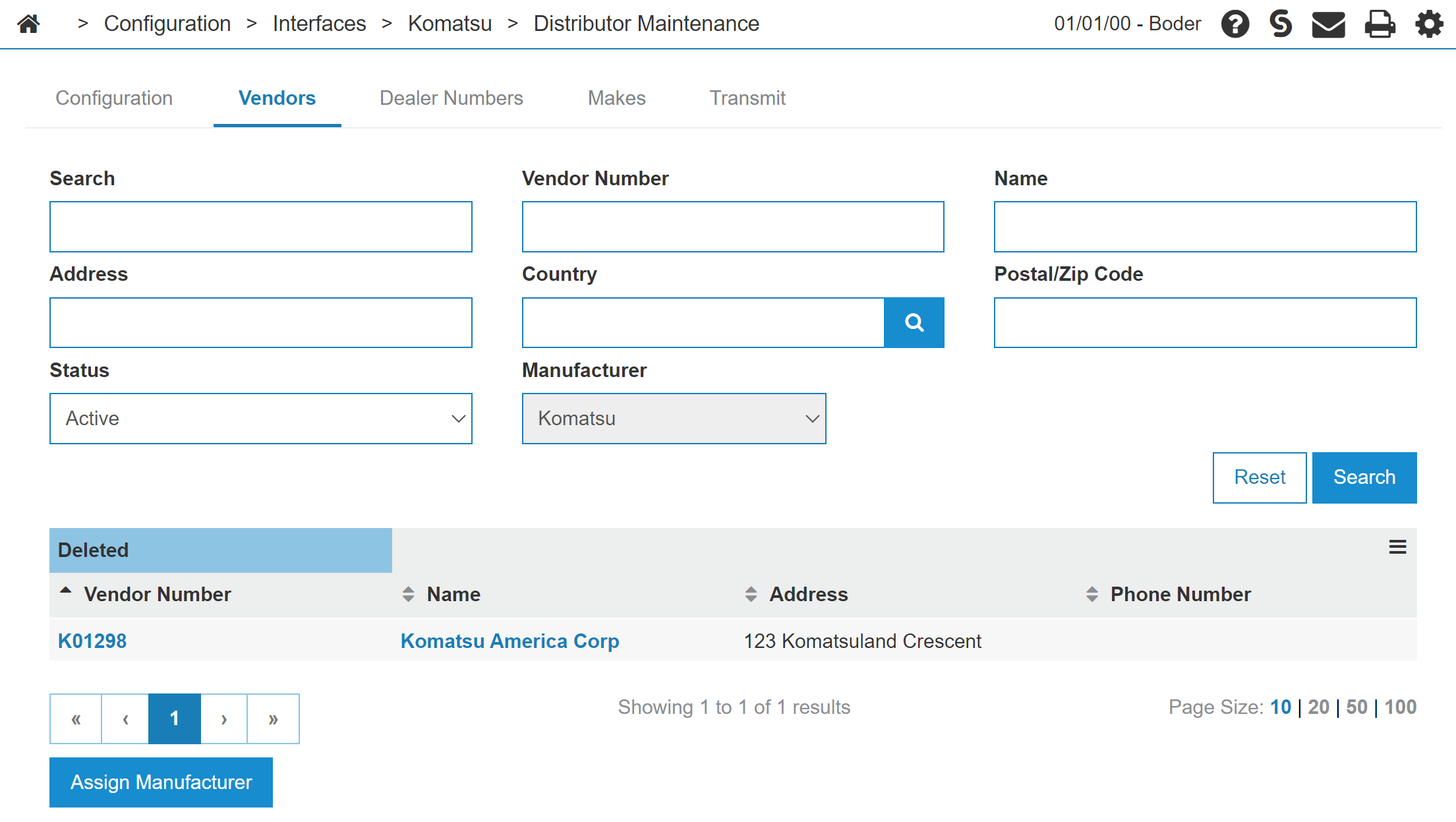This screenshot has height=822, width=1456.
Task: Expand the Status dropdown showing Active
Action: 260,419
